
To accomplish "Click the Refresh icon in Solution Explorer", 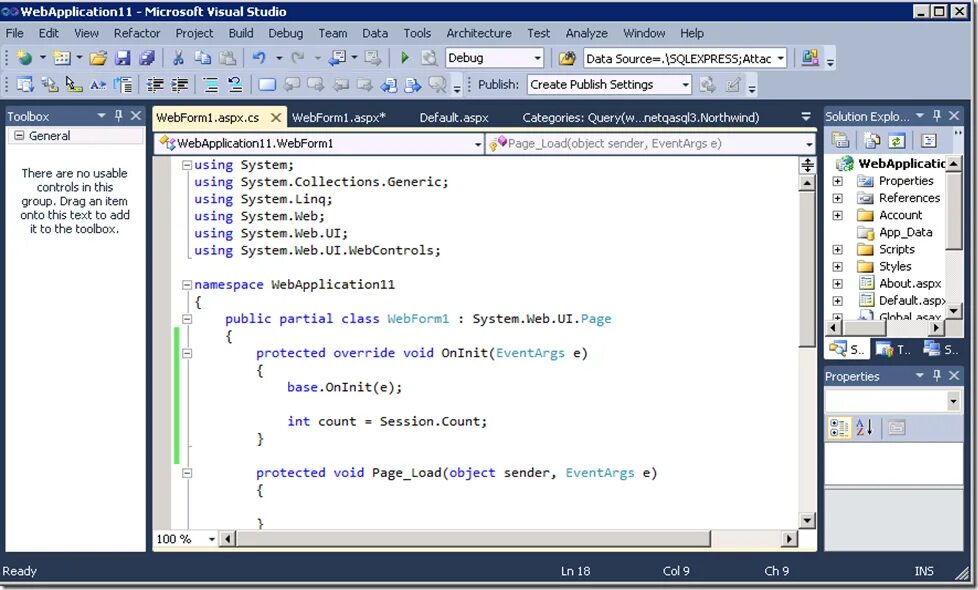I will pyautogui.click(x=897, y=141).
